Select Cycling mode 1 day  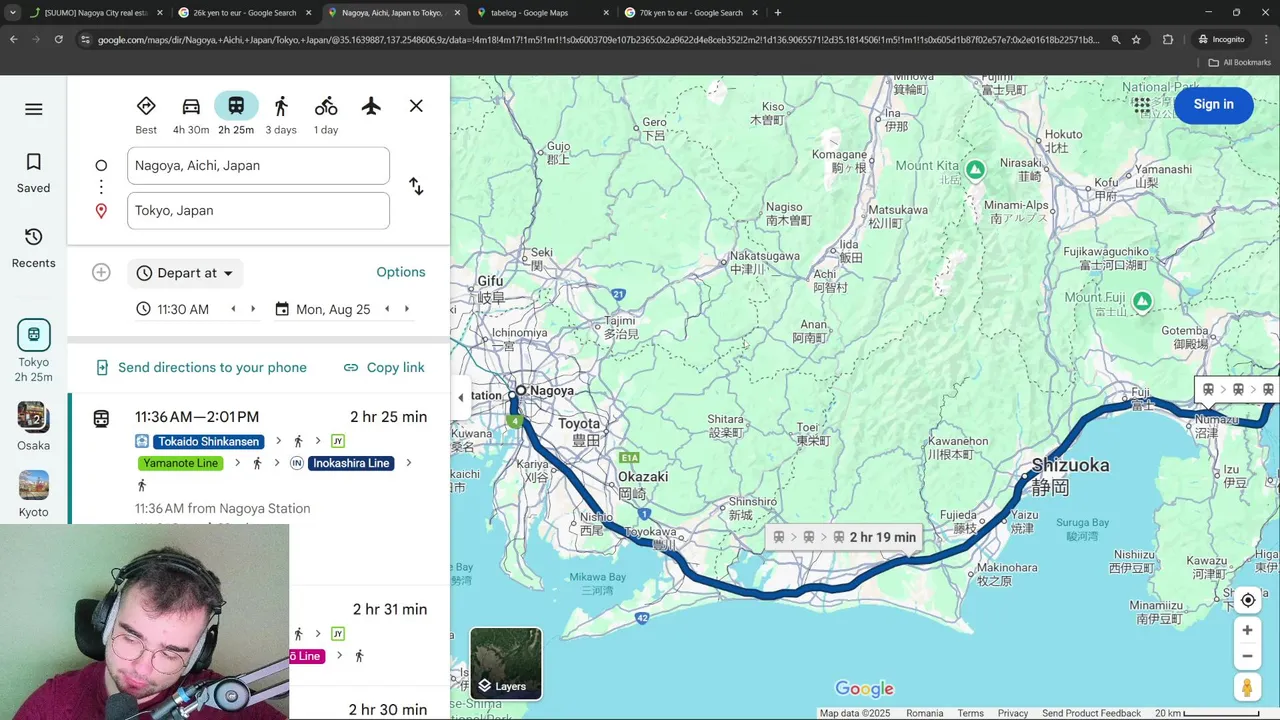pyautogui.click(x=326, y=115)
